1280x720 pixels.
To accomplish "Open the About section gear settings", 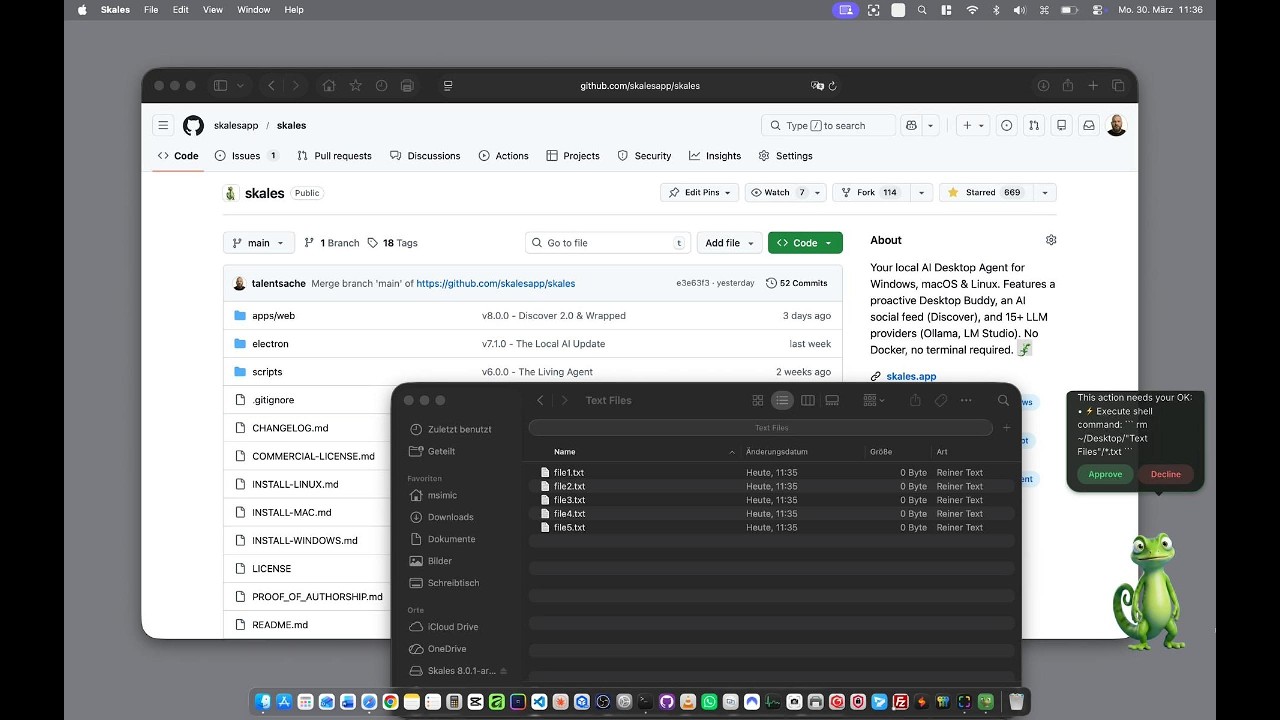I will (1051, 240).
